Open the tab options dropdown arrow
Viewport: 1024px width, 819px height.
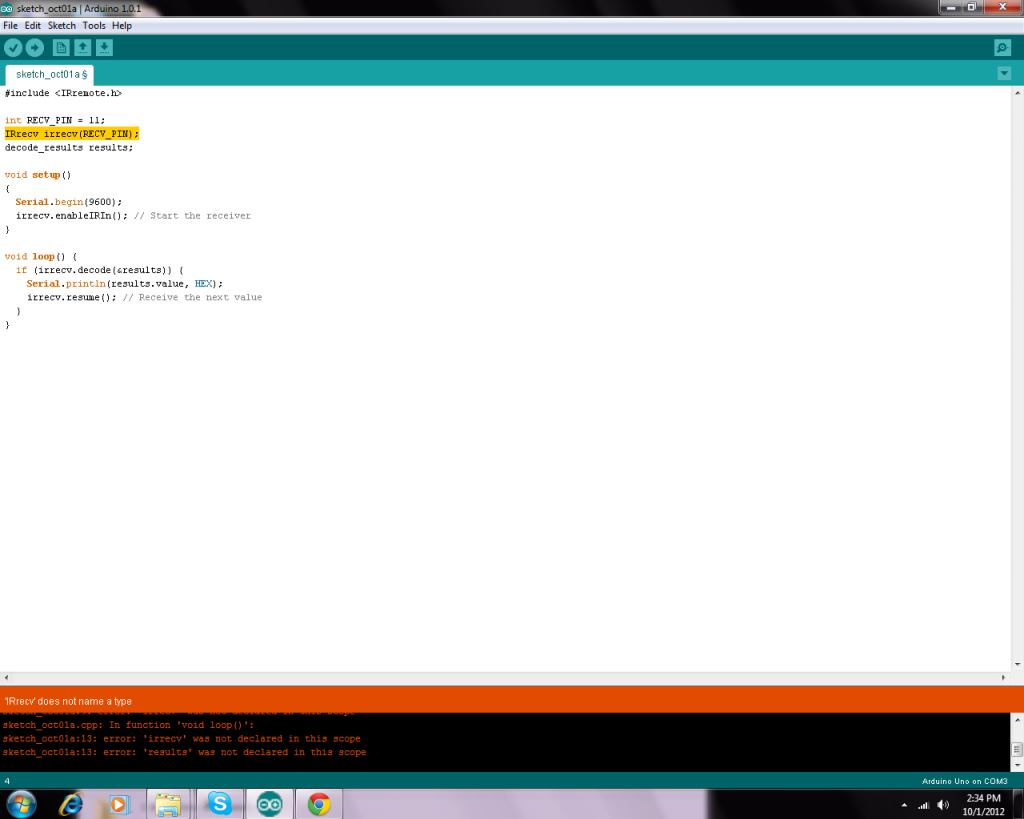pyautogui.click(x=1004, y=73)
